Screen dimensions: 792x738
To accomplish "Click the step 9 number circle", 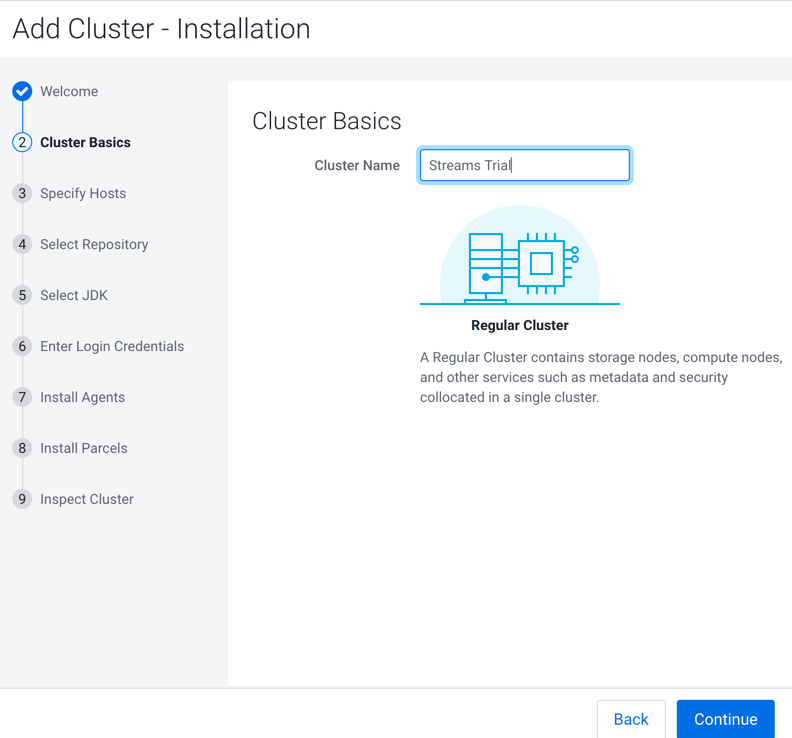I will pyautogui.click(x=22, y=499).
